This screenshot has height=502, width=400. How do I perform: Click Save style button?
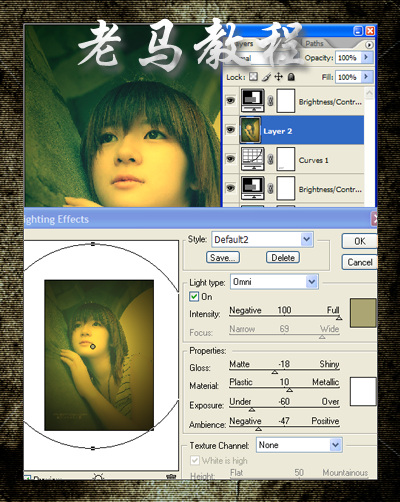pos(223,258)
